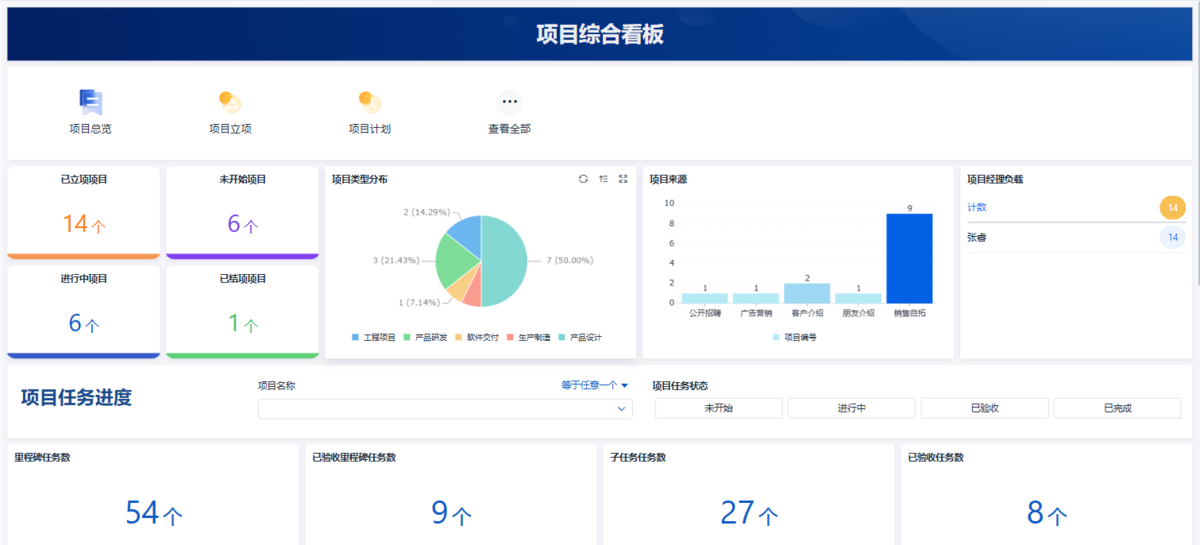Image resolution: width=1200 pixels, height=545 pixels.
Task: Toggle the 已验收 task status filter
Action: 984,408
